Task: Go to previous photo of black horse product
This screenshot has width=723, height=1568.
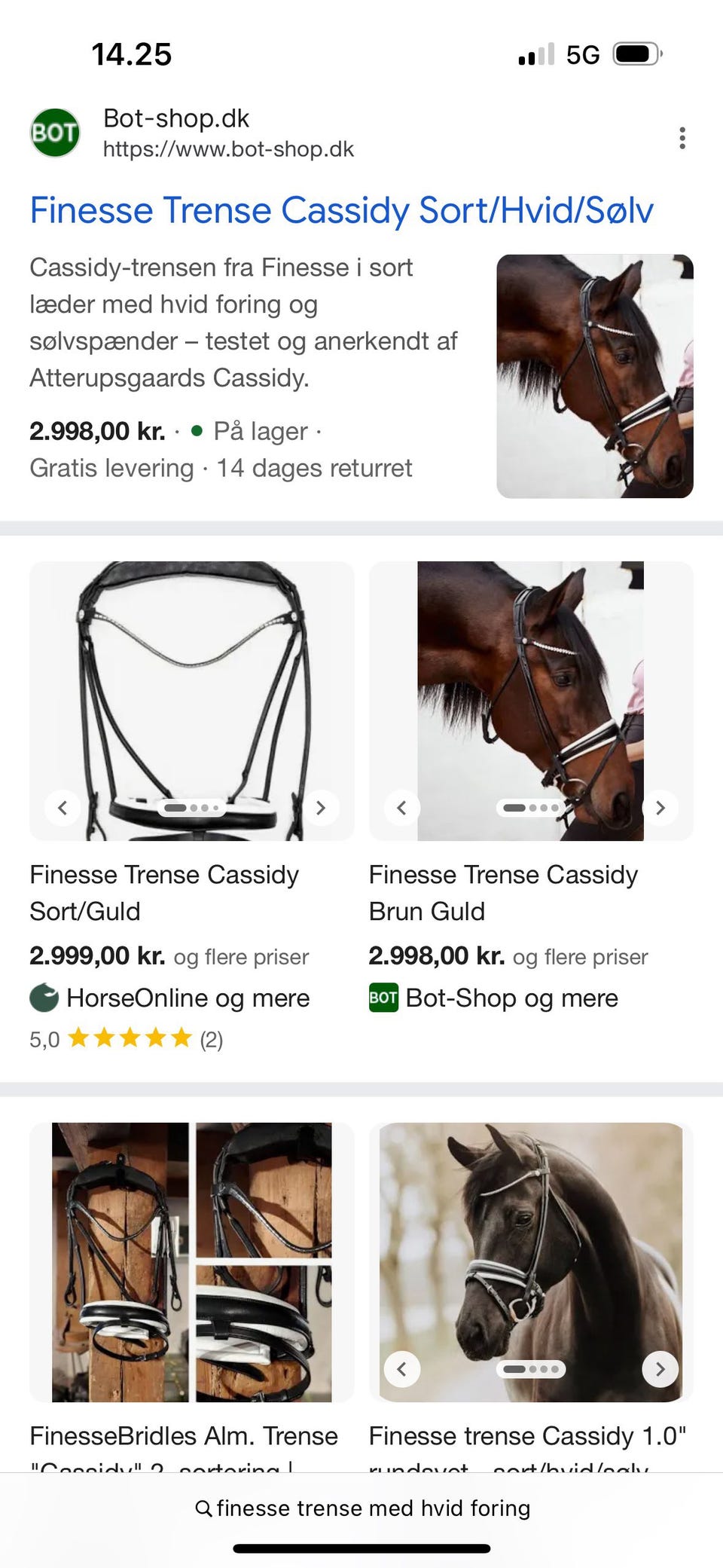Action: [x=401, y=1369]
